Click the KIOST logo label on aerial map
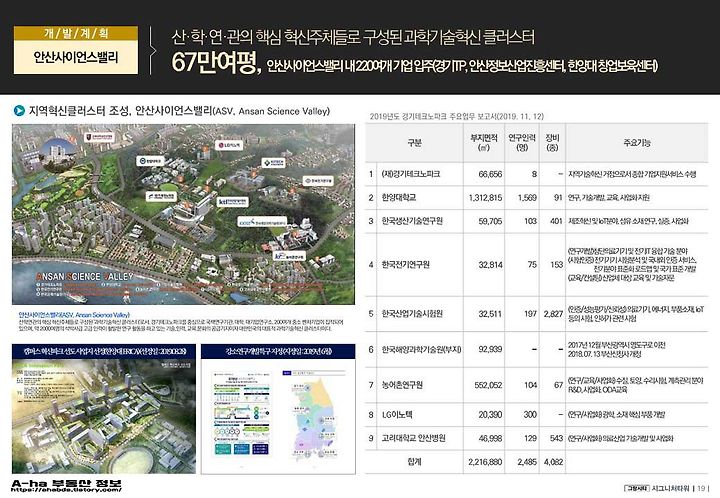 262,221
